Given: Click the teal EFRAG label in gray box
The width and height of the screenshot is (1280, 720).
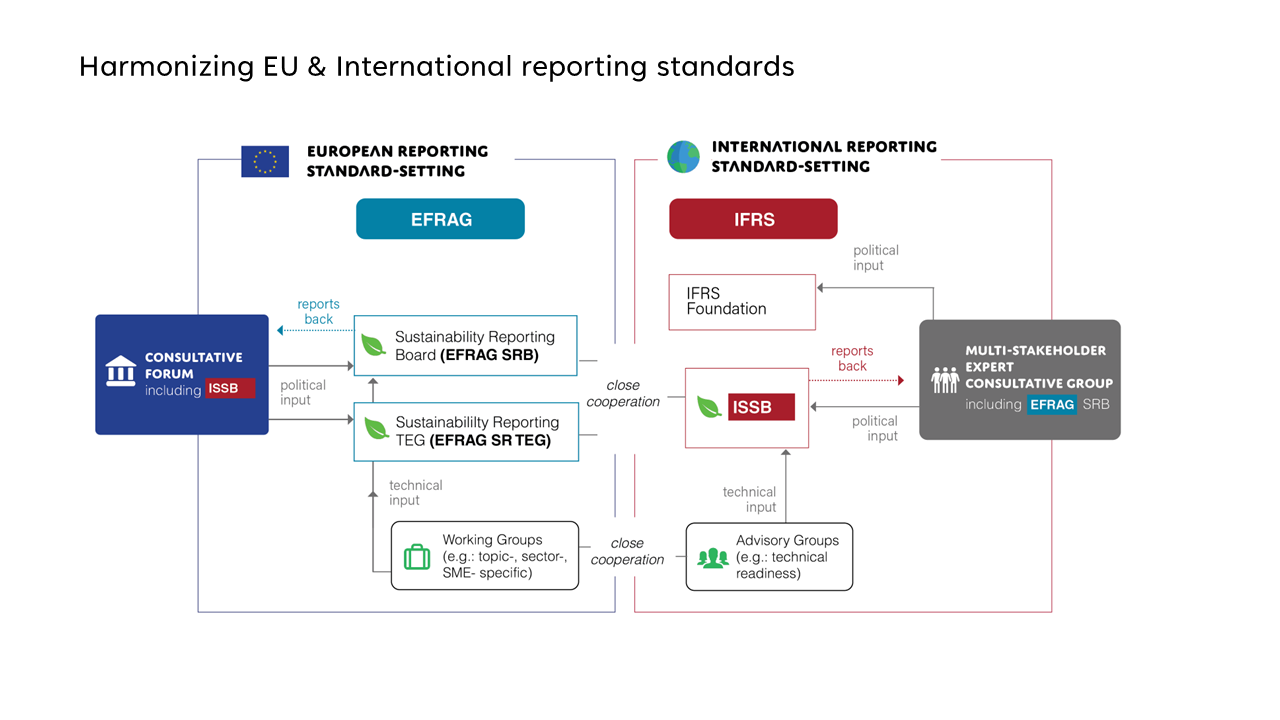Looking at the screenshot, I should 1052,404.
